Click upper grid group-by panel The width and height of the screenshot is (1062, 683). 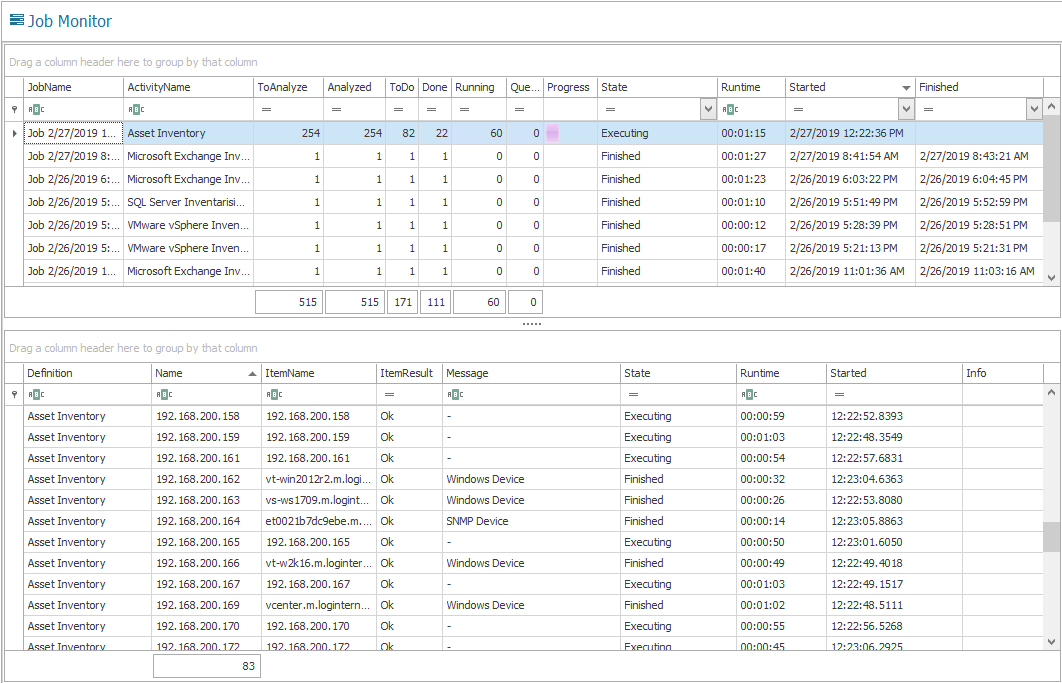(x=532, y=62)
